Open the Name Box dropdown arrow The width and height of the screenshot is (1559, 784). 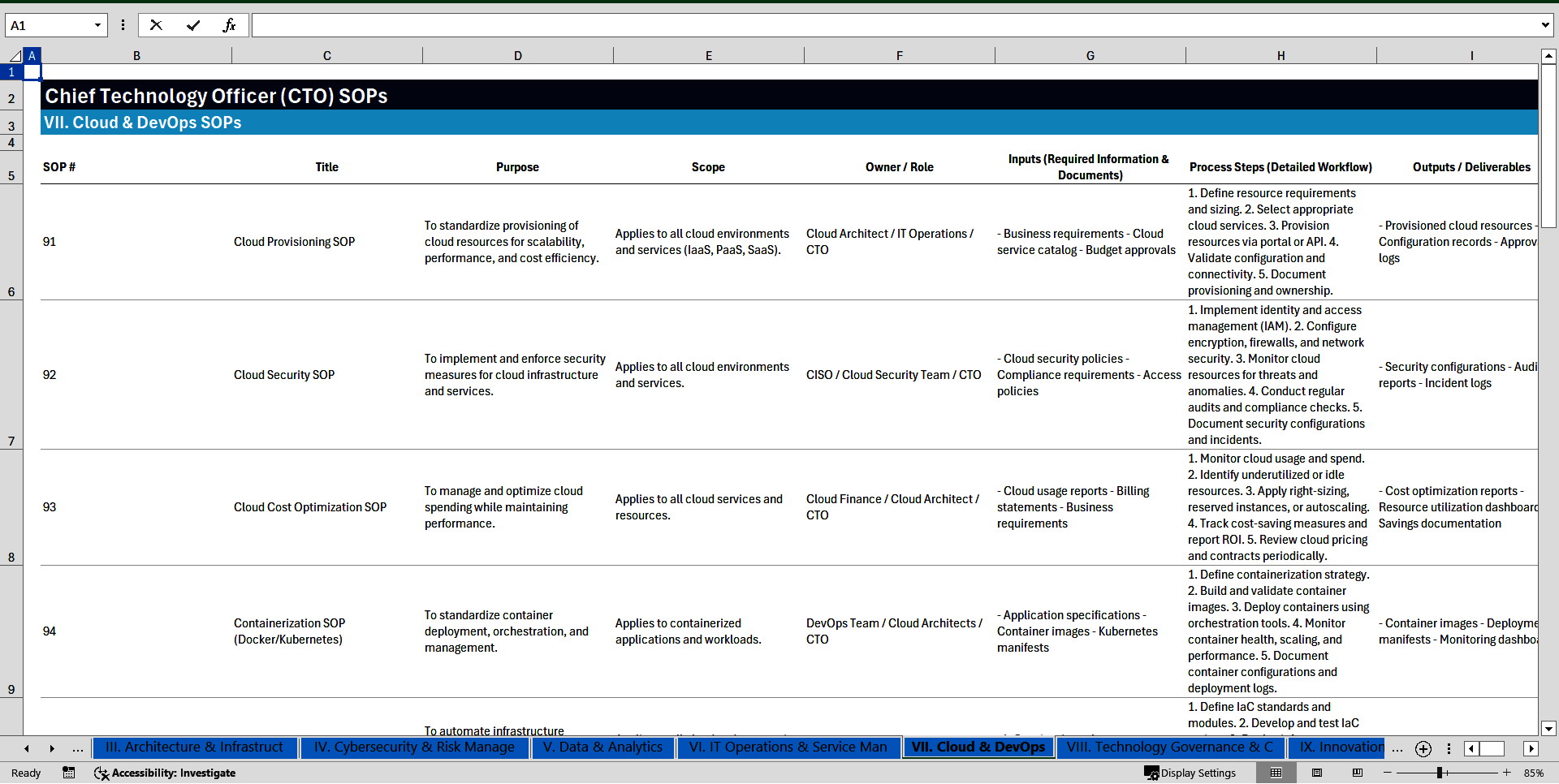tap(97, 25)
